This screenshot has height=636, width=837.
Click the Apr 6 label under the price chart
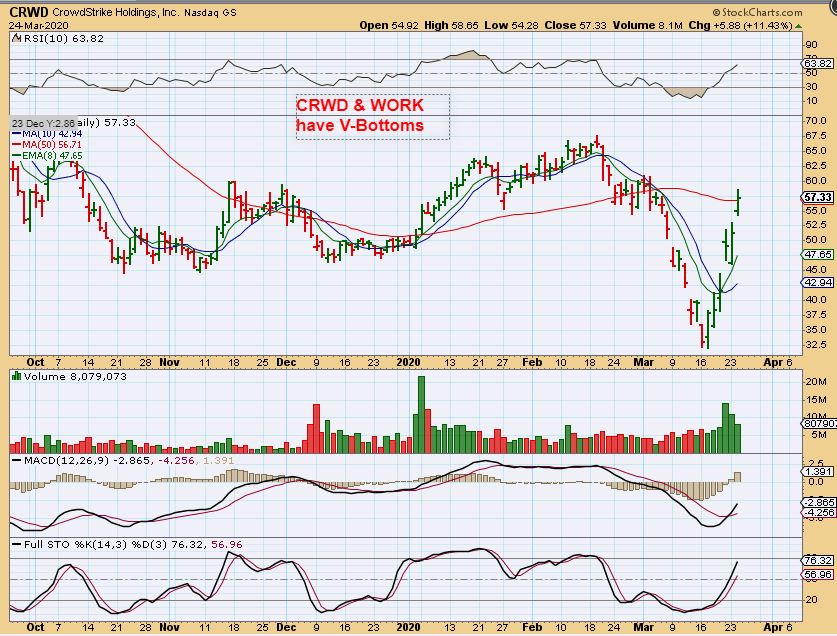(778, 362)
